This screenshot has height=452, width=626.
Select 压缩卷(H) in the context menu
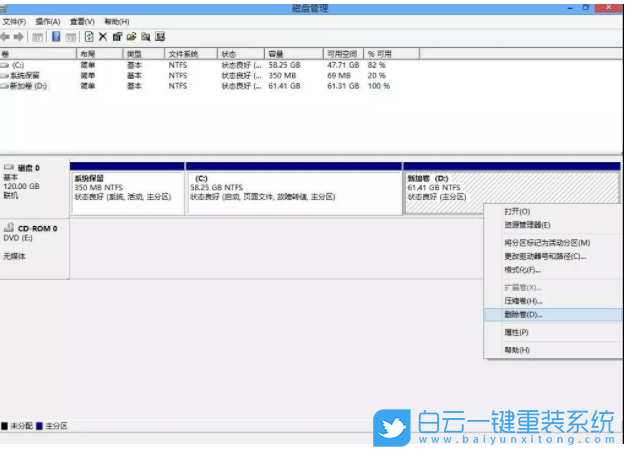(523, 301)
